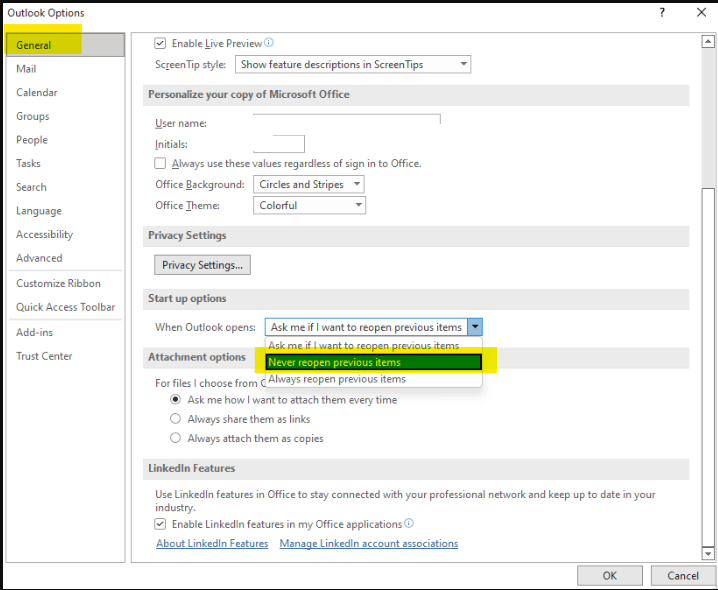This screenshot has height=590, width=718.
Task: Select Always share them as links
Action: [175, 419]
